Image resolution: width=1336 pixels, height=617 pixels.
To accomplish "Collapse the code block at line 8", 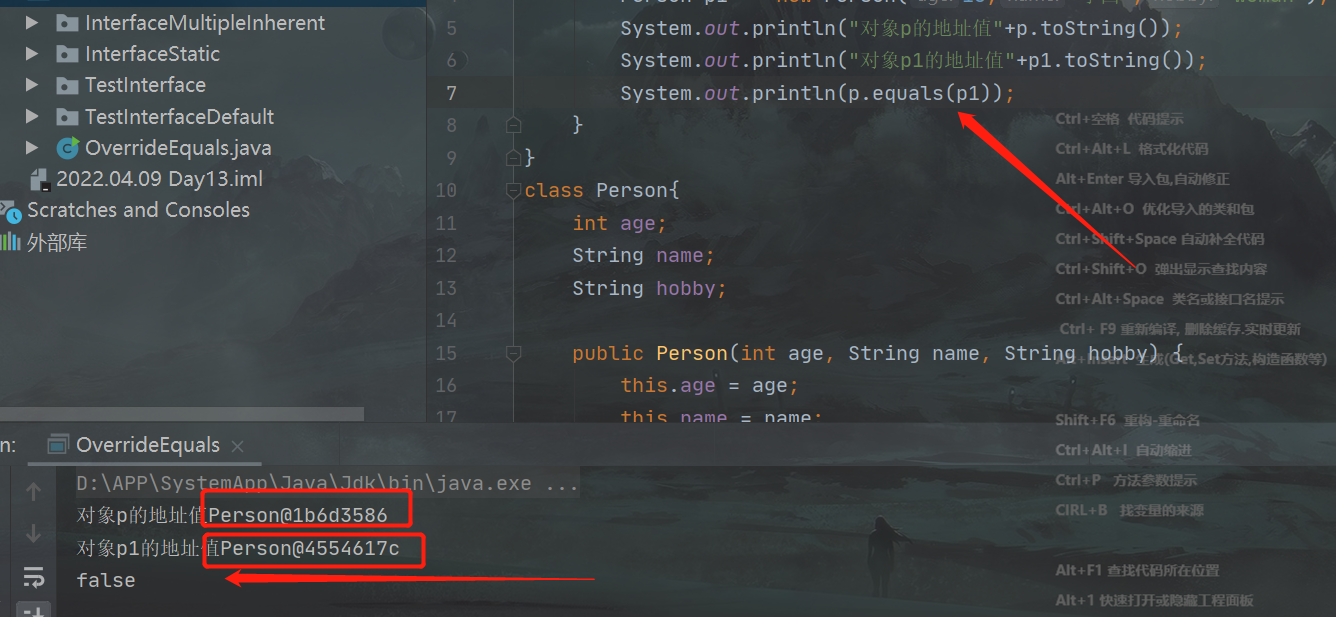I will (513, 124).
